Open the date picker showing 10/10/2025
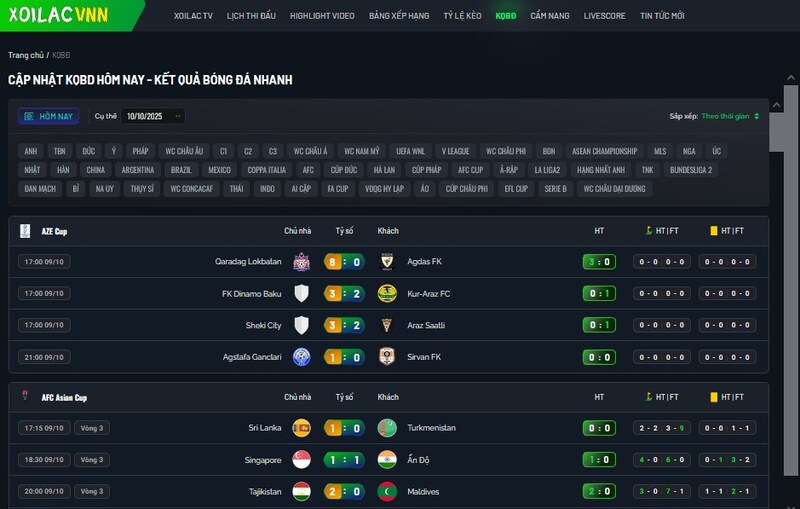 [x=153, y=116]
